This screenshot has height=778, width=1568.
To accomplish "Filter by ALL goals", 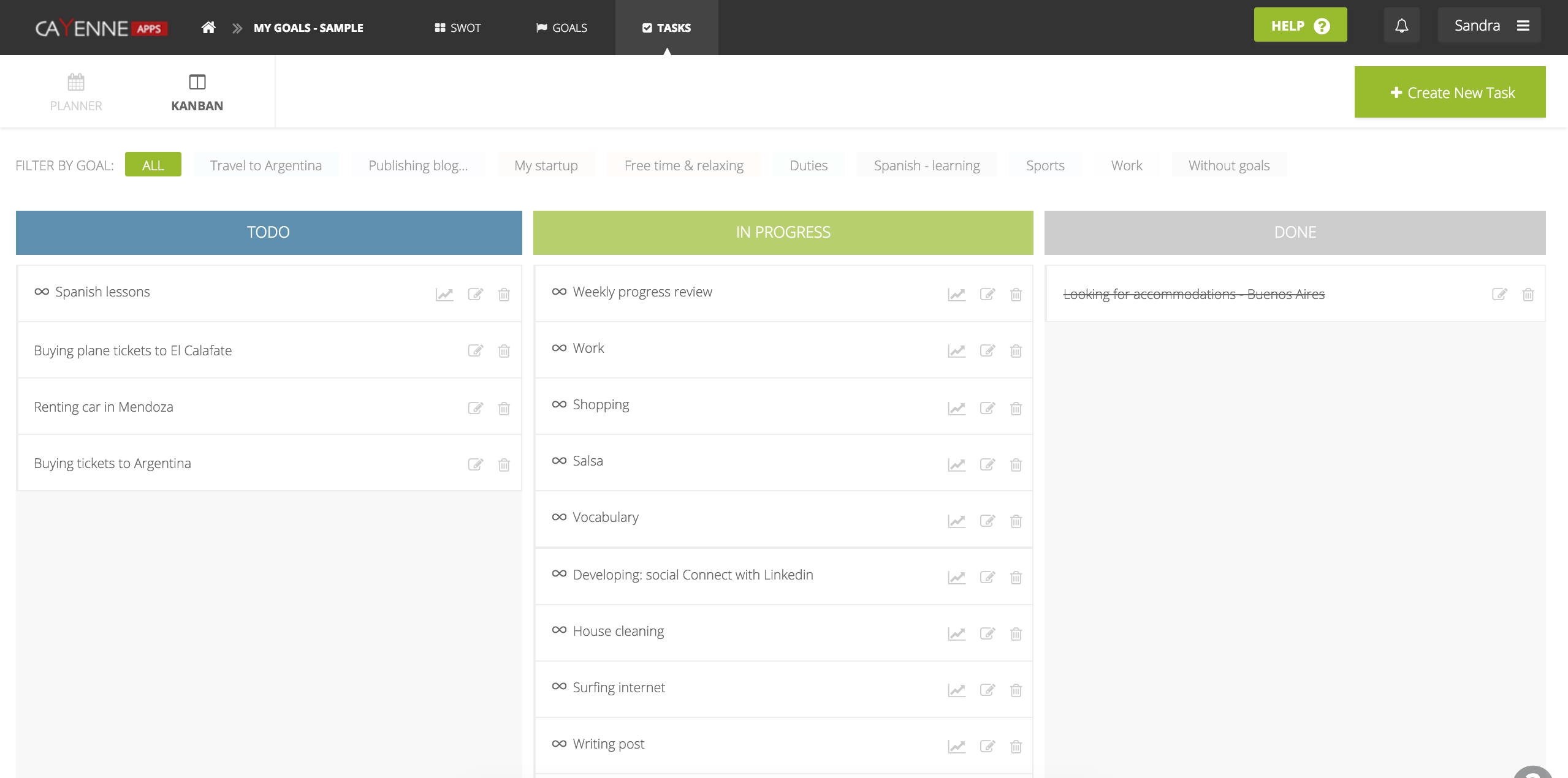I will 153,165.
